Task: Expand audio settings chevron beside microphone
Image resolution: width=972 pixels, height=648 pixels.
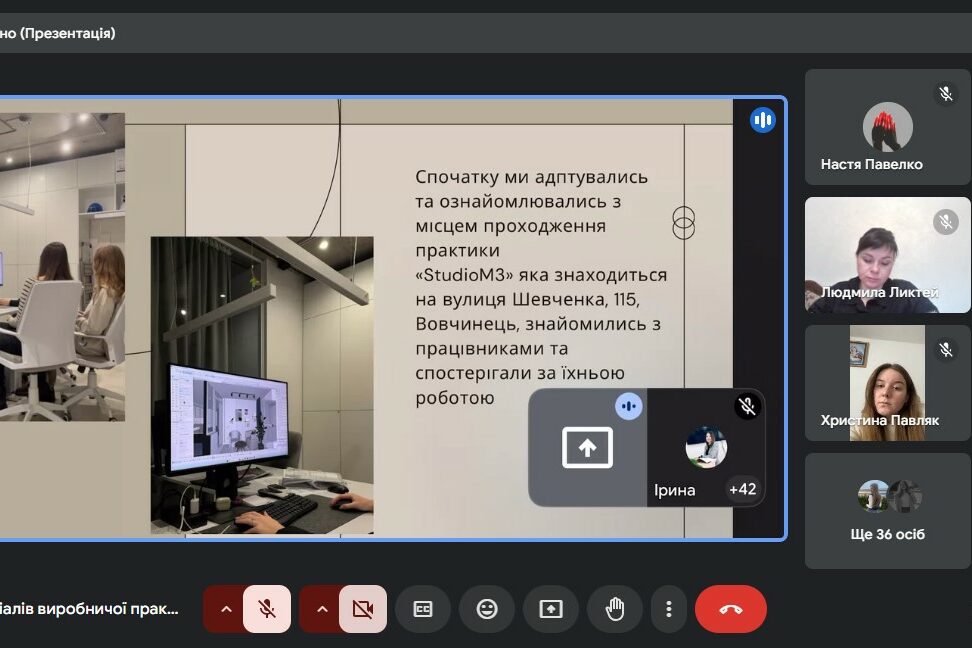Action: 226,609
